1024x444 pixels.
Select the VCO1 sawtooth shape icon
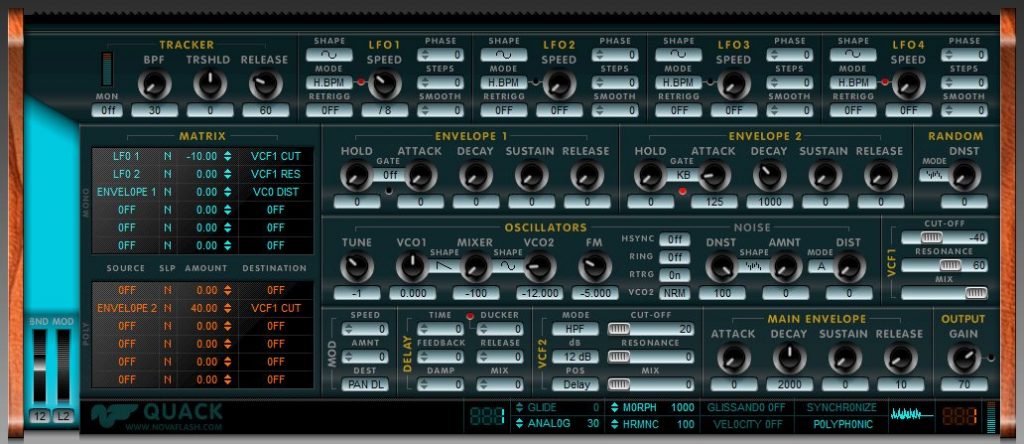[x=444, y=266]
